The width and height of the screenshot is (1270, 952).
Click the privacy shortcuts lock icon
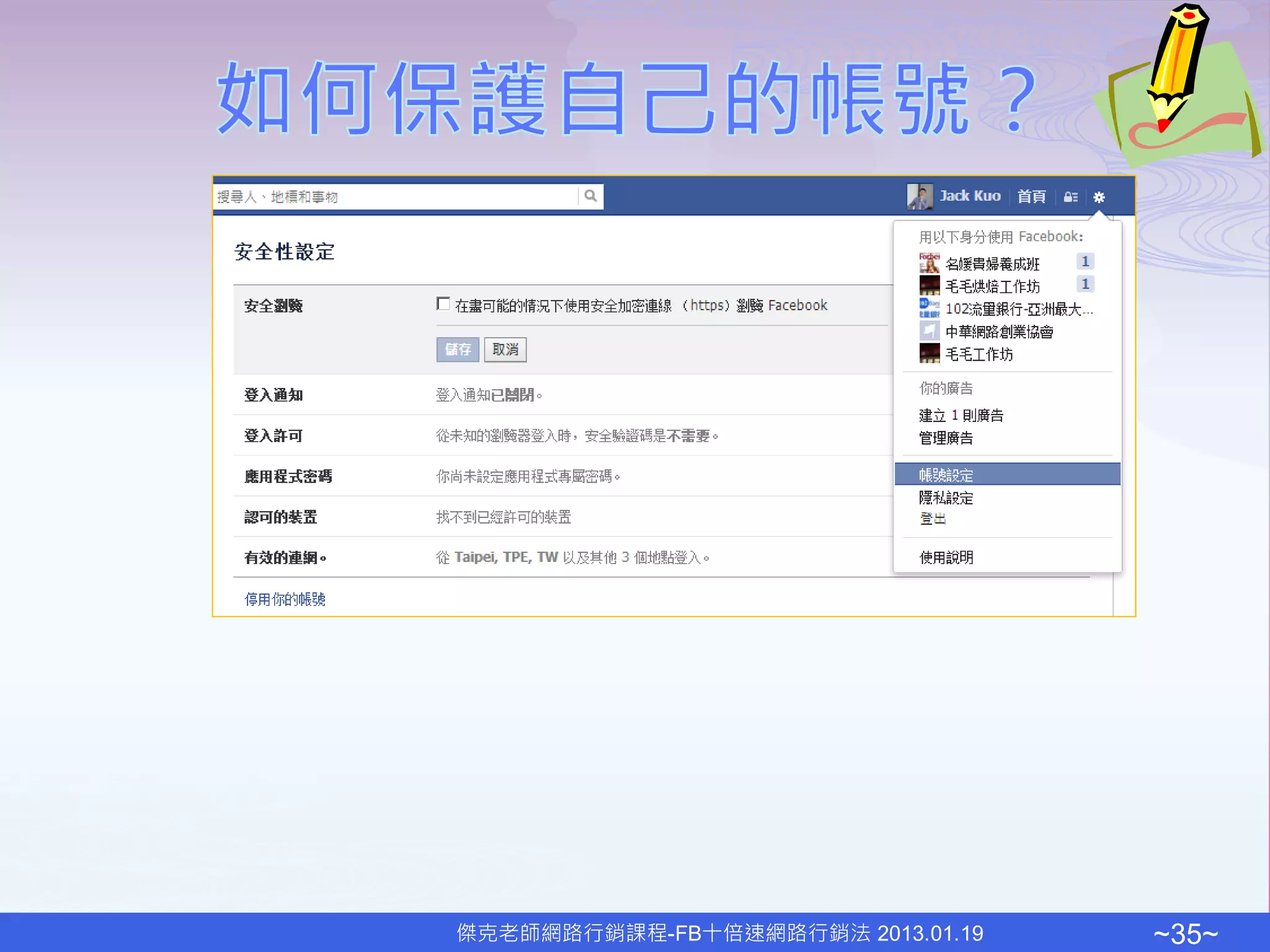pos(1071,197)
